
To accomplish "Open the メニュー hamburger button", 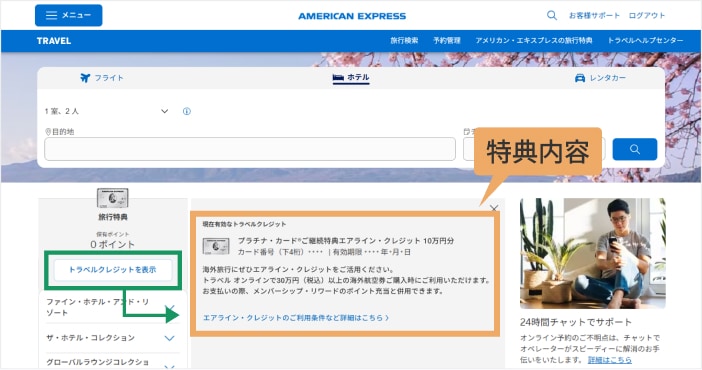I will pos(68,15).
